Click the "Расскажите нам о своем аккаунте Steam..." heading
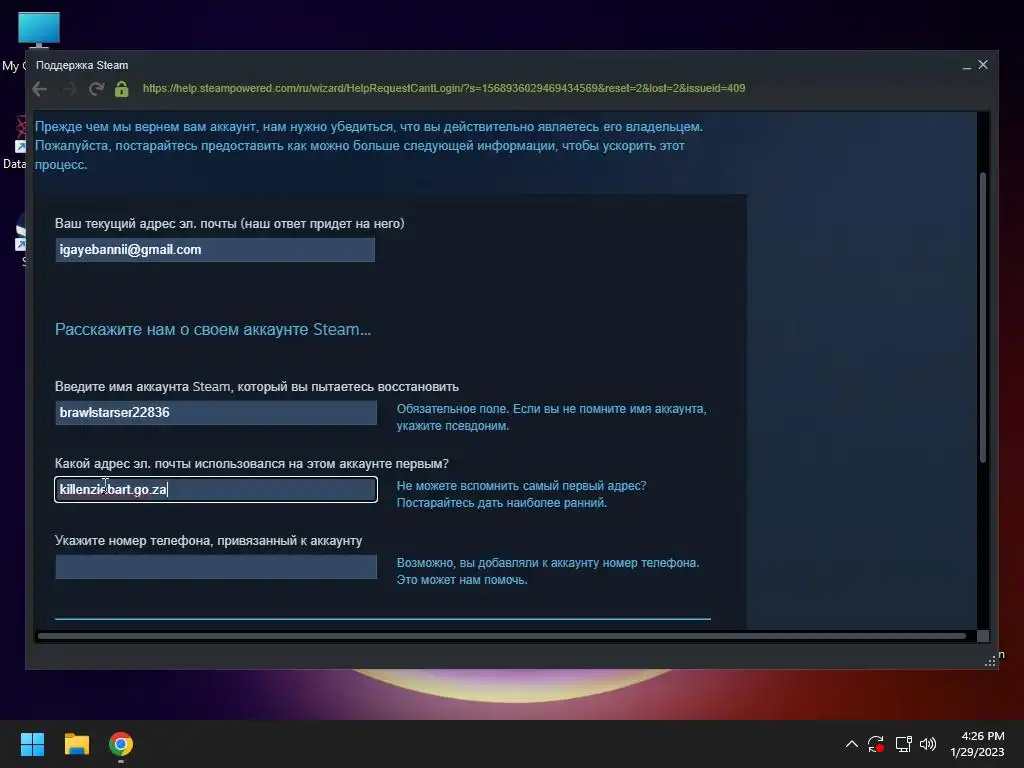 coord(213,329)
